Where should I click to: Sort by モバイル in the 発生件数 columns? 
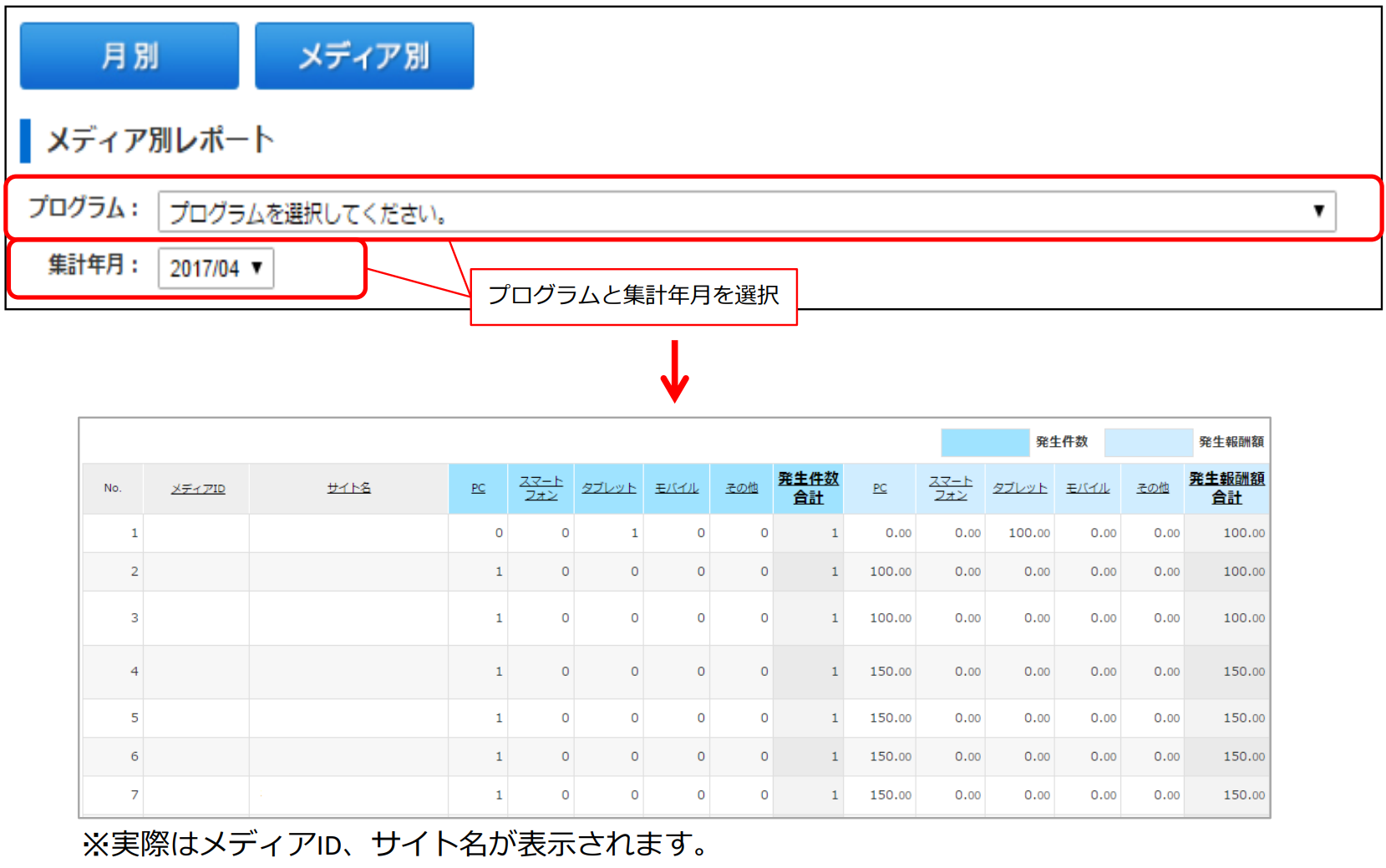pos(677,488)
